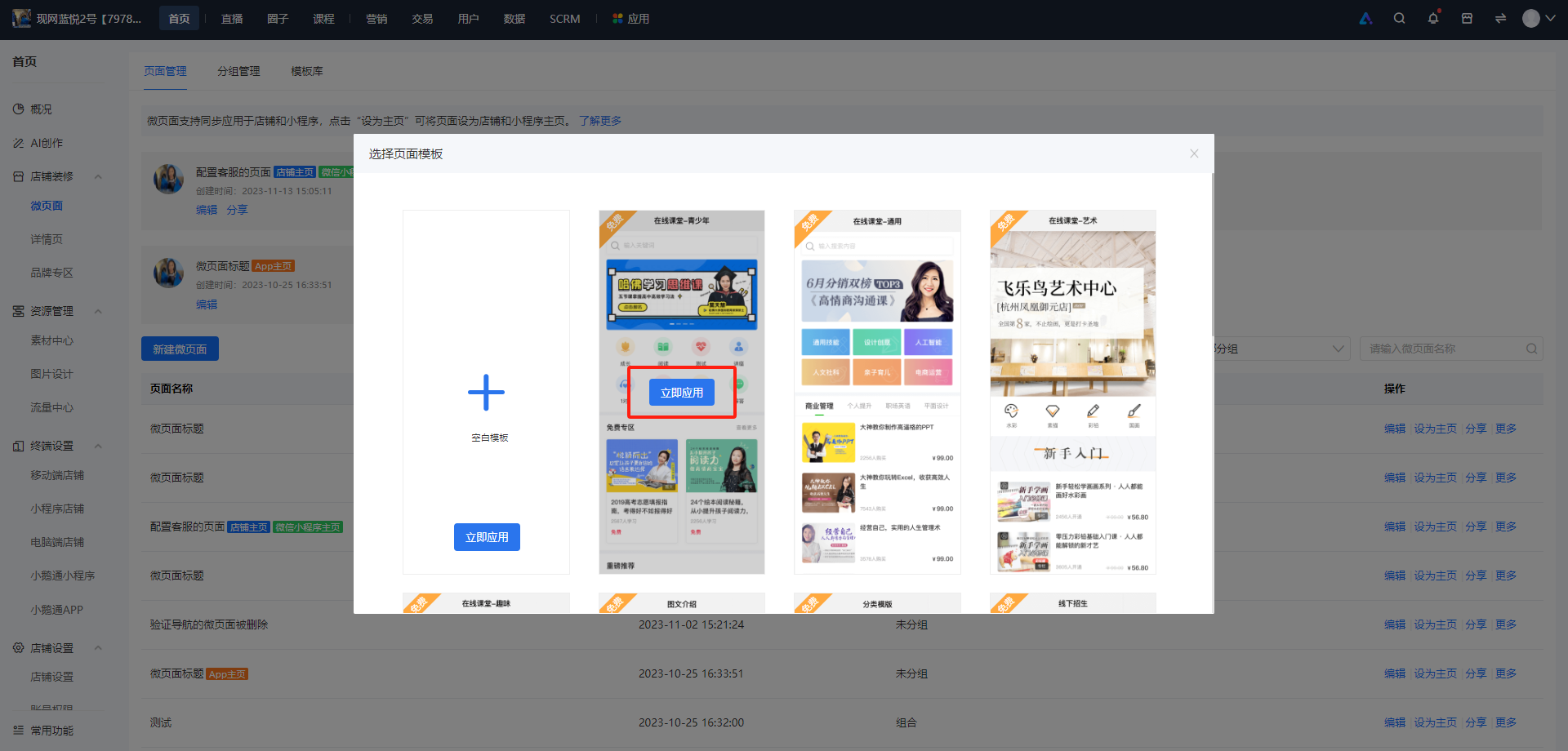Click search icon in page name input field
The image size is (1568, 751).
coord(1531,349)
